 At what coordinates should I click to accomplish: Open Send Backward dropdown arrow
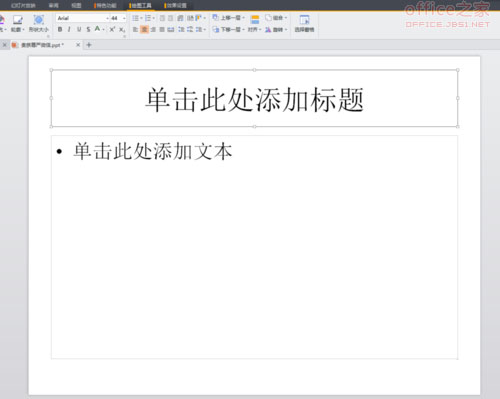[x=244, y=30]
